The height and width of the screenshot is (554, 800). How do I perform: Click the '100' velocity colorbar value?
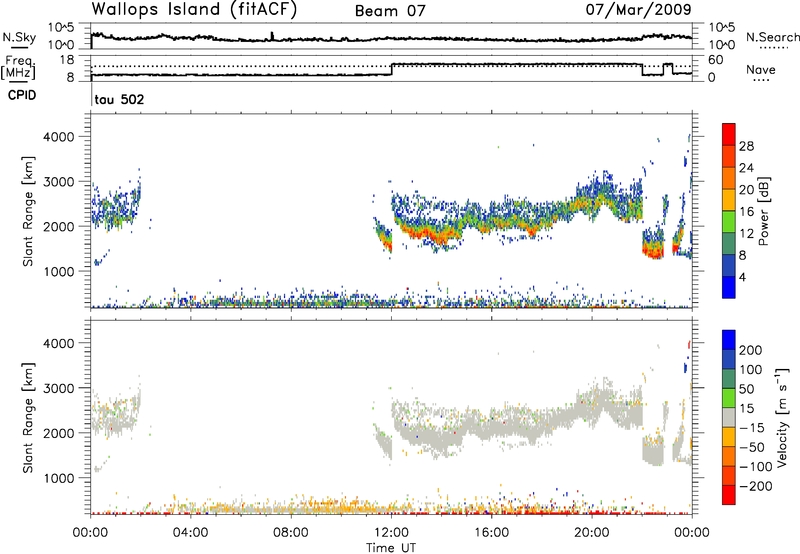(751, 370)
